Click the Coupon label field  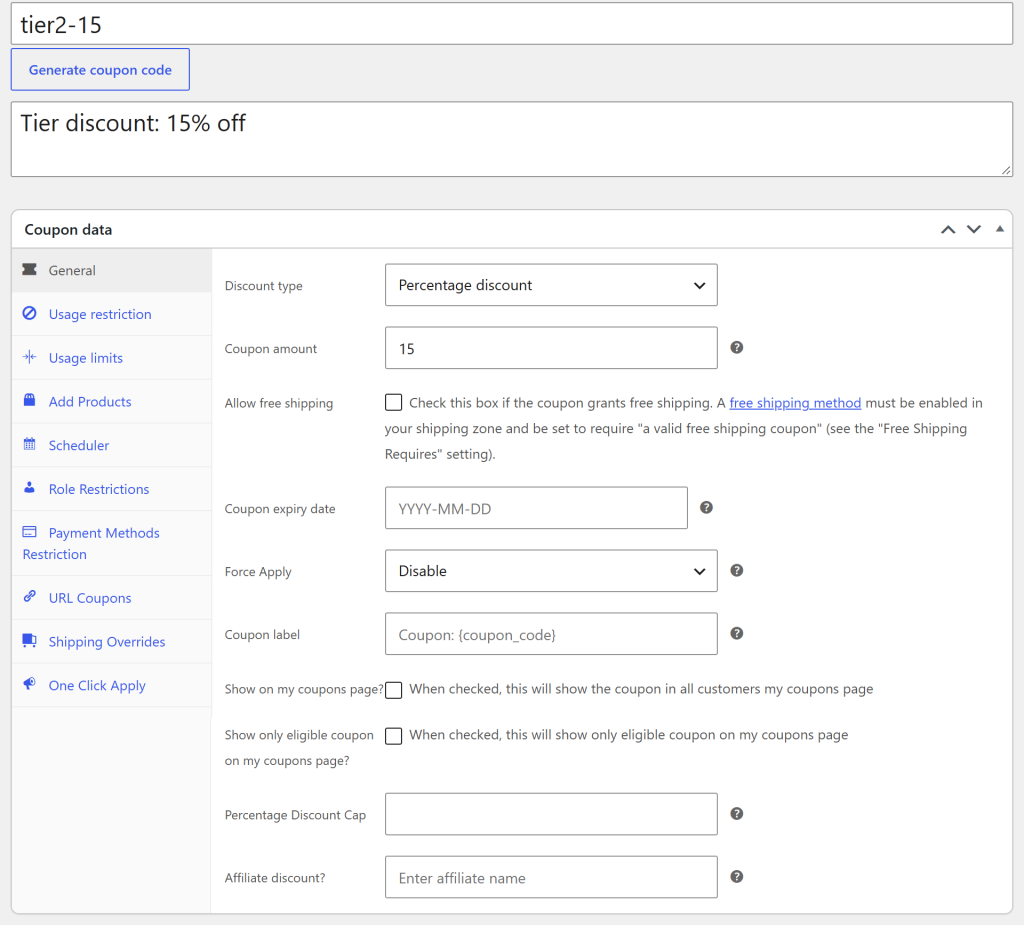click(x=551, y=634)
